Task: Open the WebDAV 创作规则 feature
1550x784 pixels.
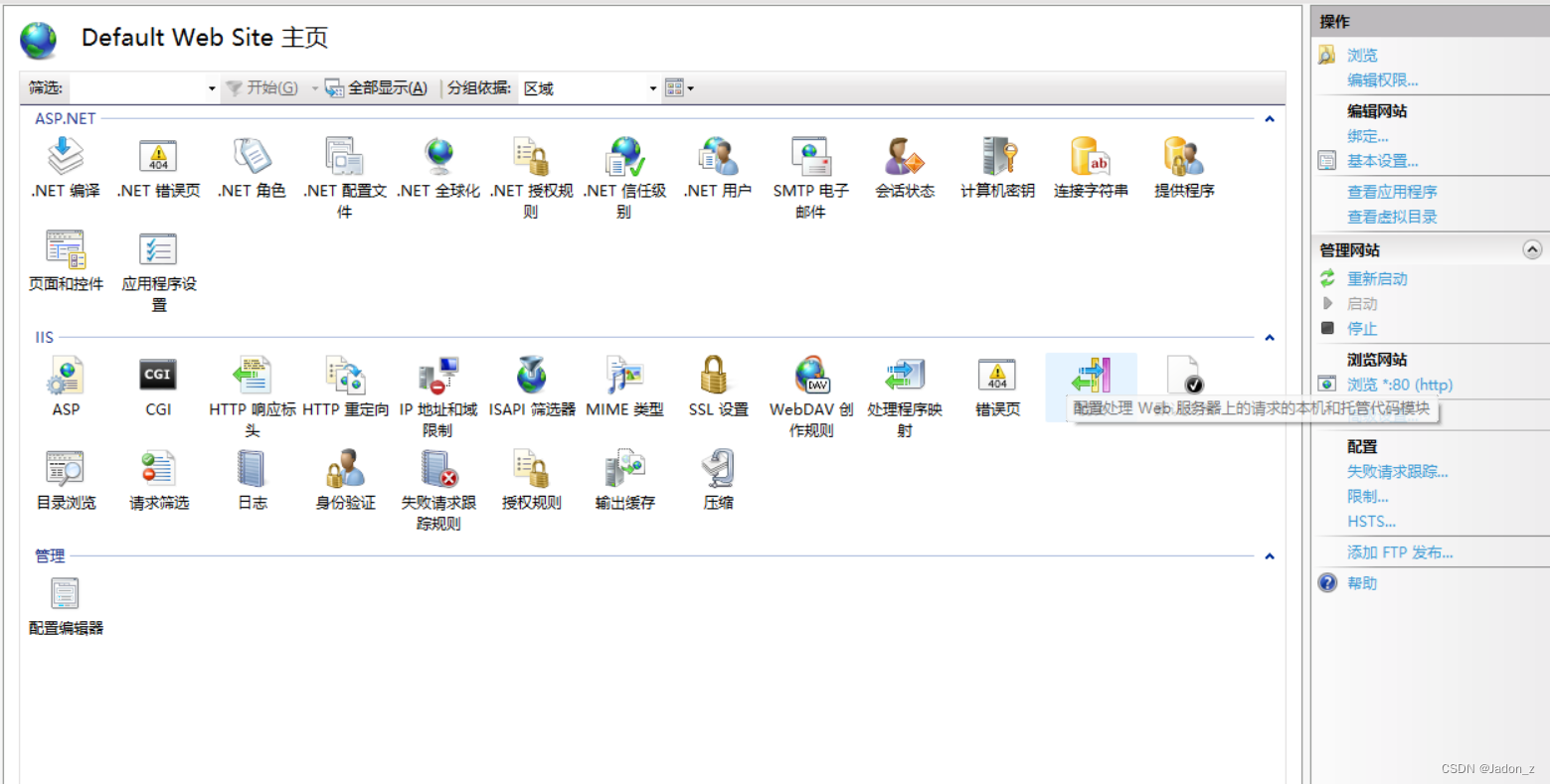Action: coord(810,396)
